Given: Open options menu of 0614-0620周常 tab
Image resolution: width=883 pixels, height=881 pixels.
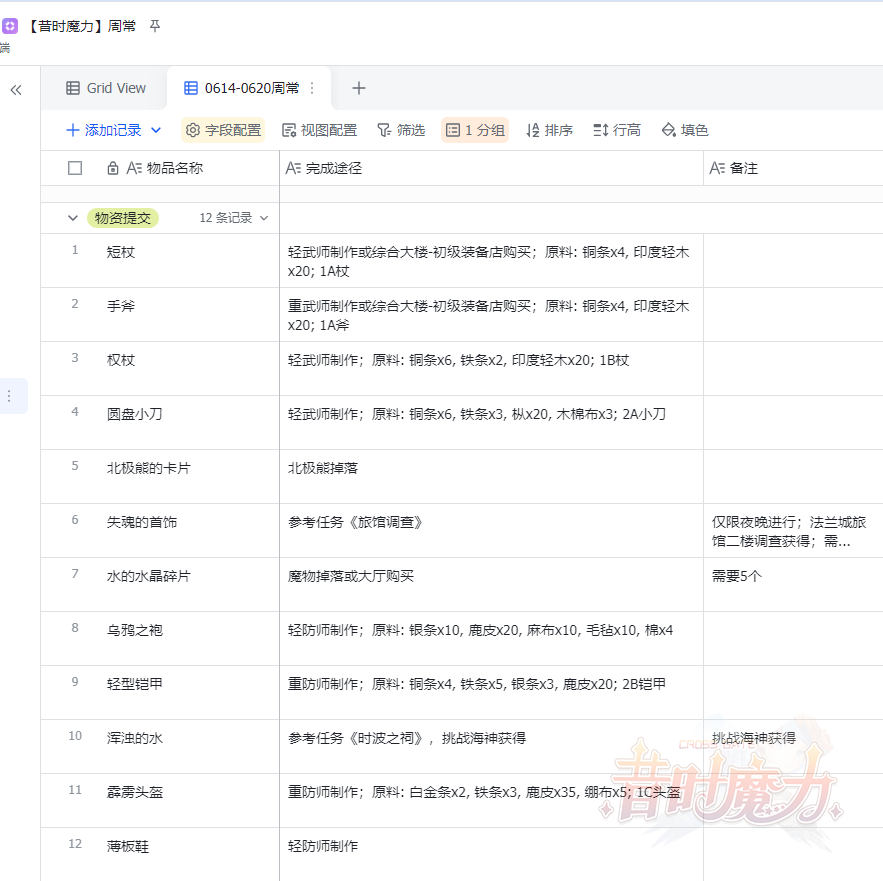Looking at the screenshot, I should point(312,88).
